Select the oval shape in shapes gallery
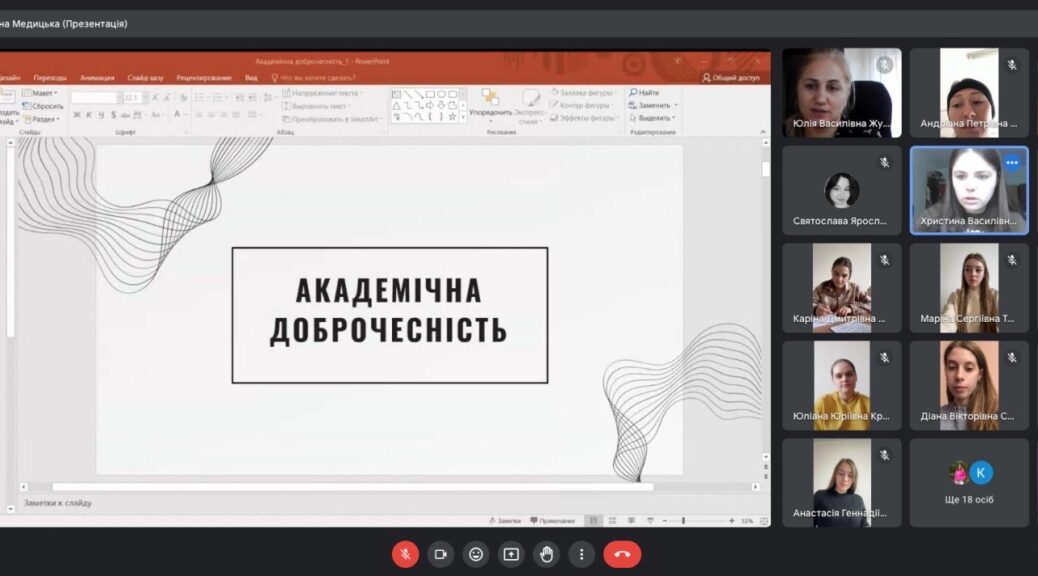Image resolution: width=1038 pixels, height=576 pixels. coord(442,94)
